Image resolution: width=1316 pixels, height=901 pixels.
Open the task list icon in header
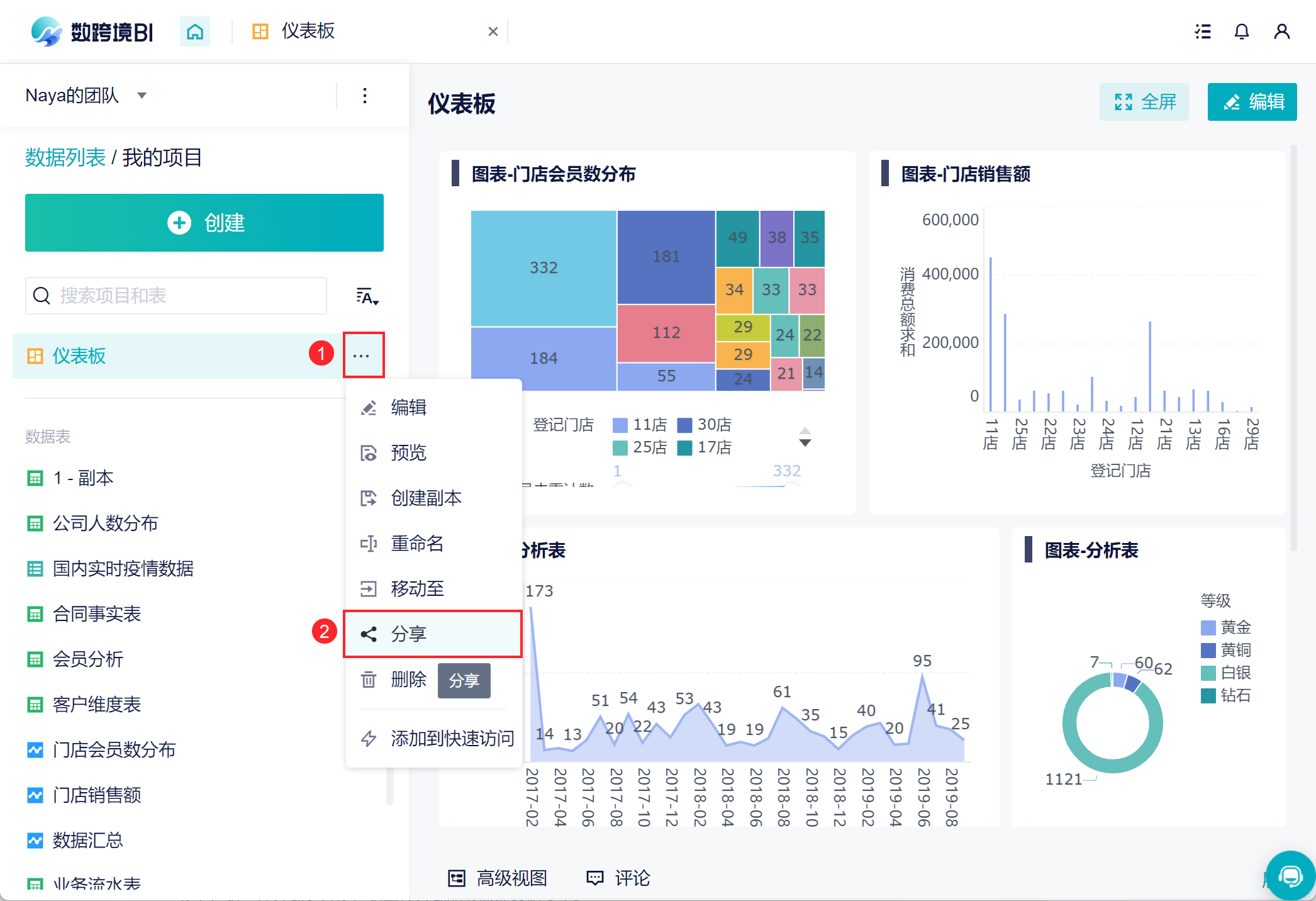1202,31
